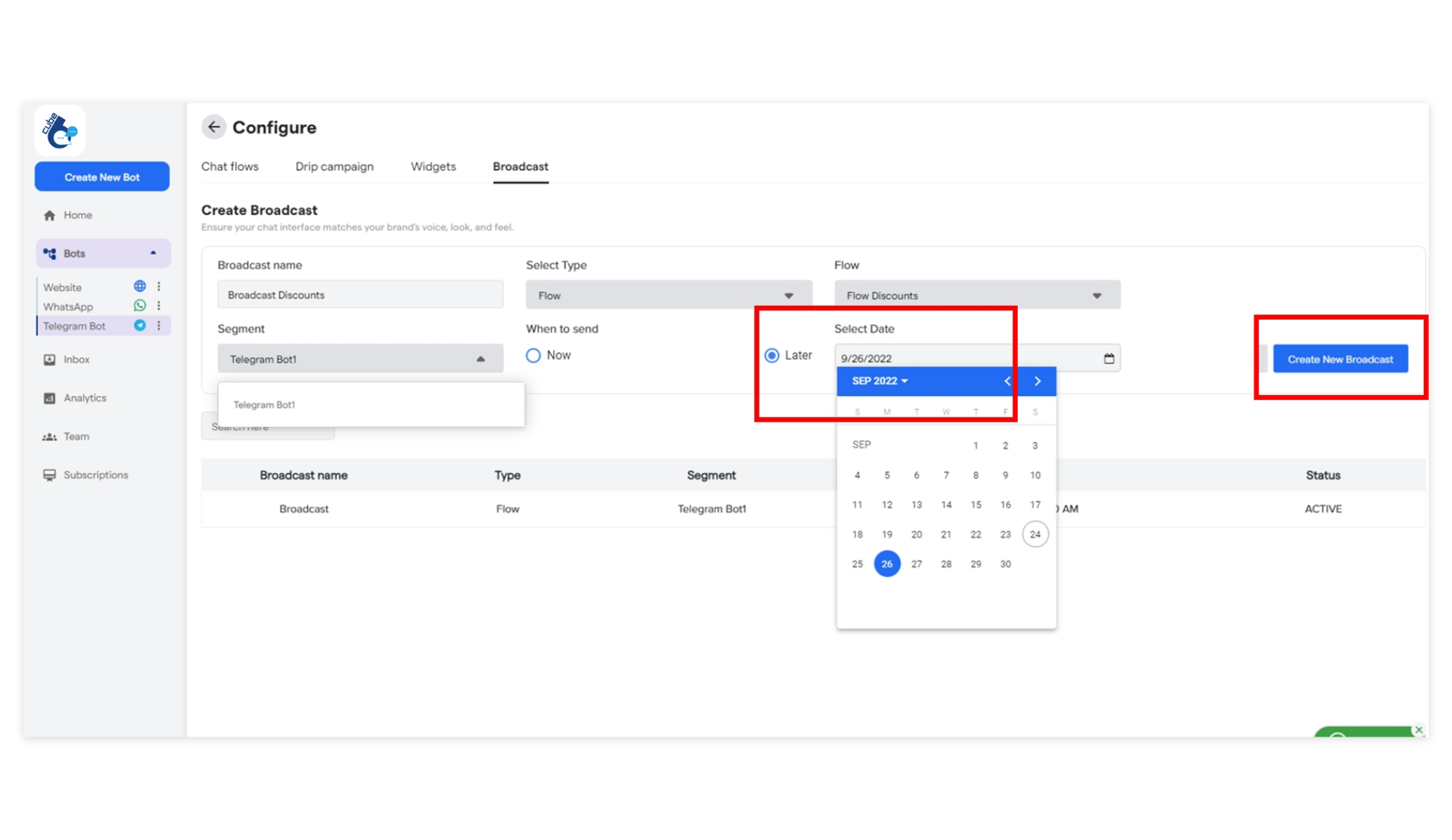The image size is (1452, 840).
Task: Click the Create New Bot button
Action: (102, 177)
